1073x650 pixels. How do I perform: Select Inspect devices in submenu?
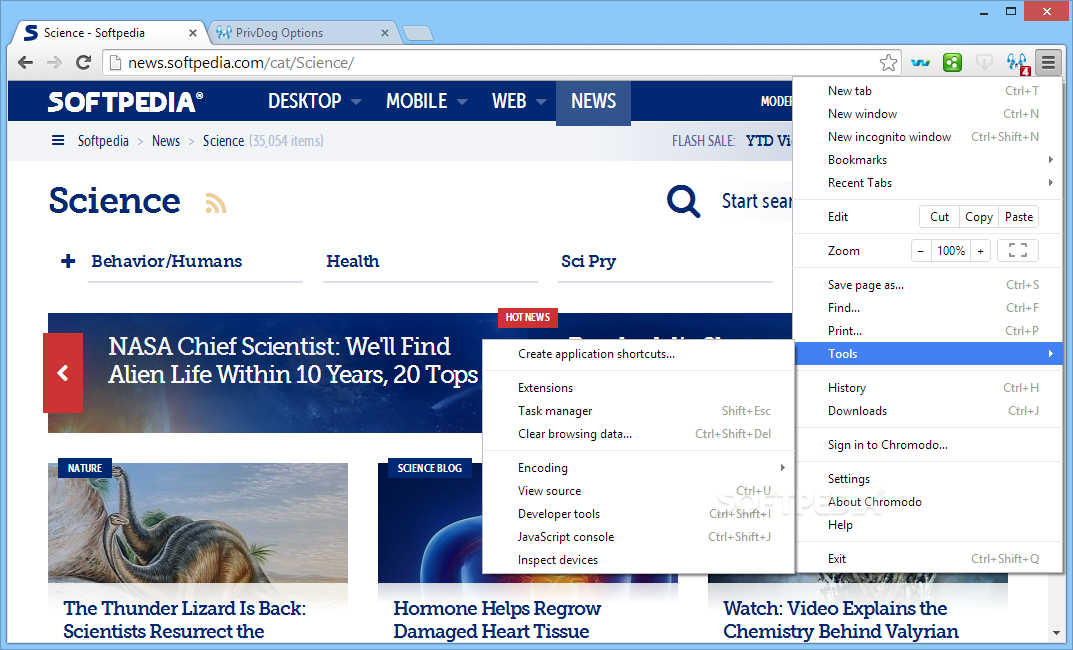tap(638, 560)
